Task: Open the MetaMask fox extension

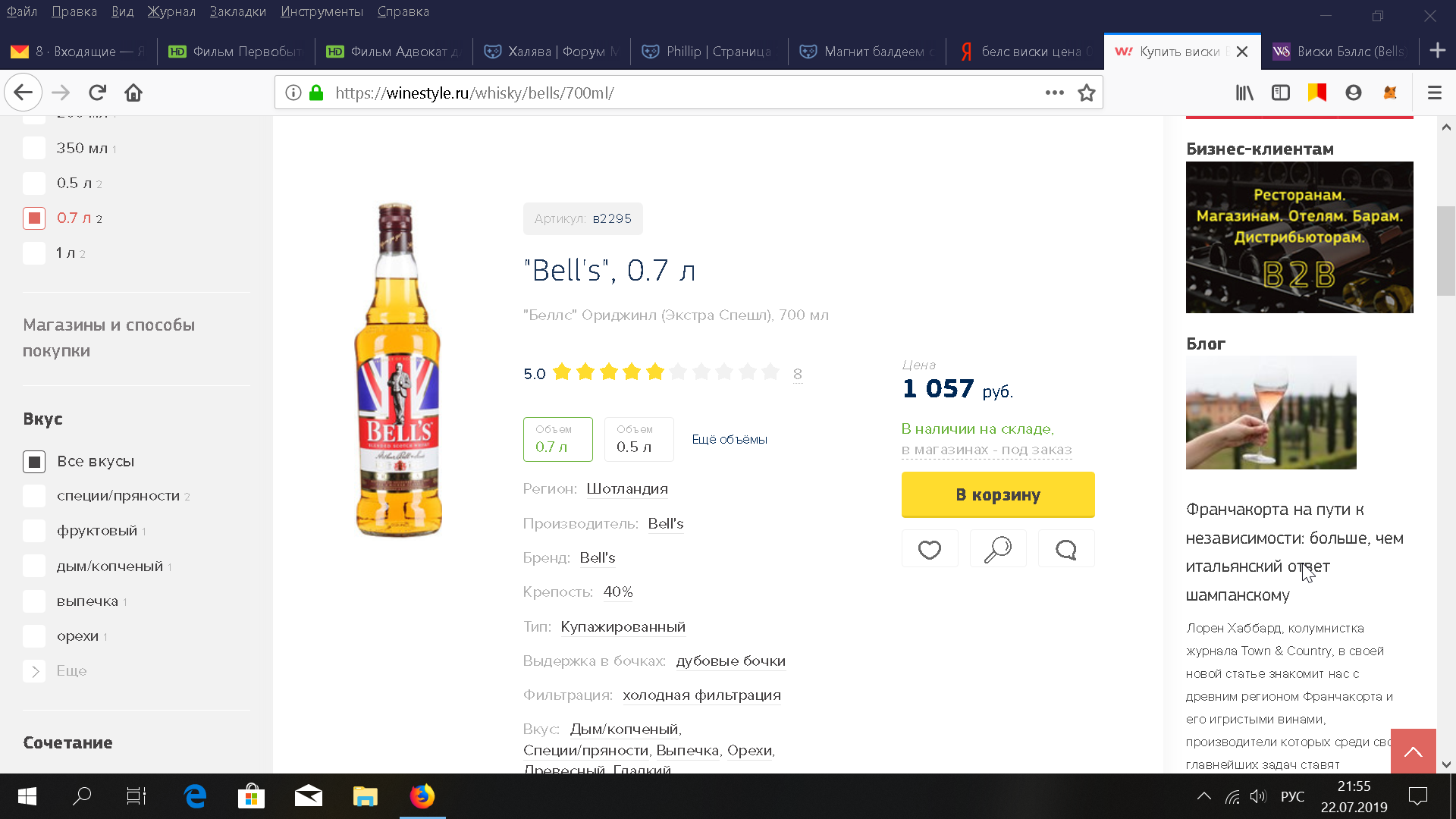Action: coord(1390,93)
